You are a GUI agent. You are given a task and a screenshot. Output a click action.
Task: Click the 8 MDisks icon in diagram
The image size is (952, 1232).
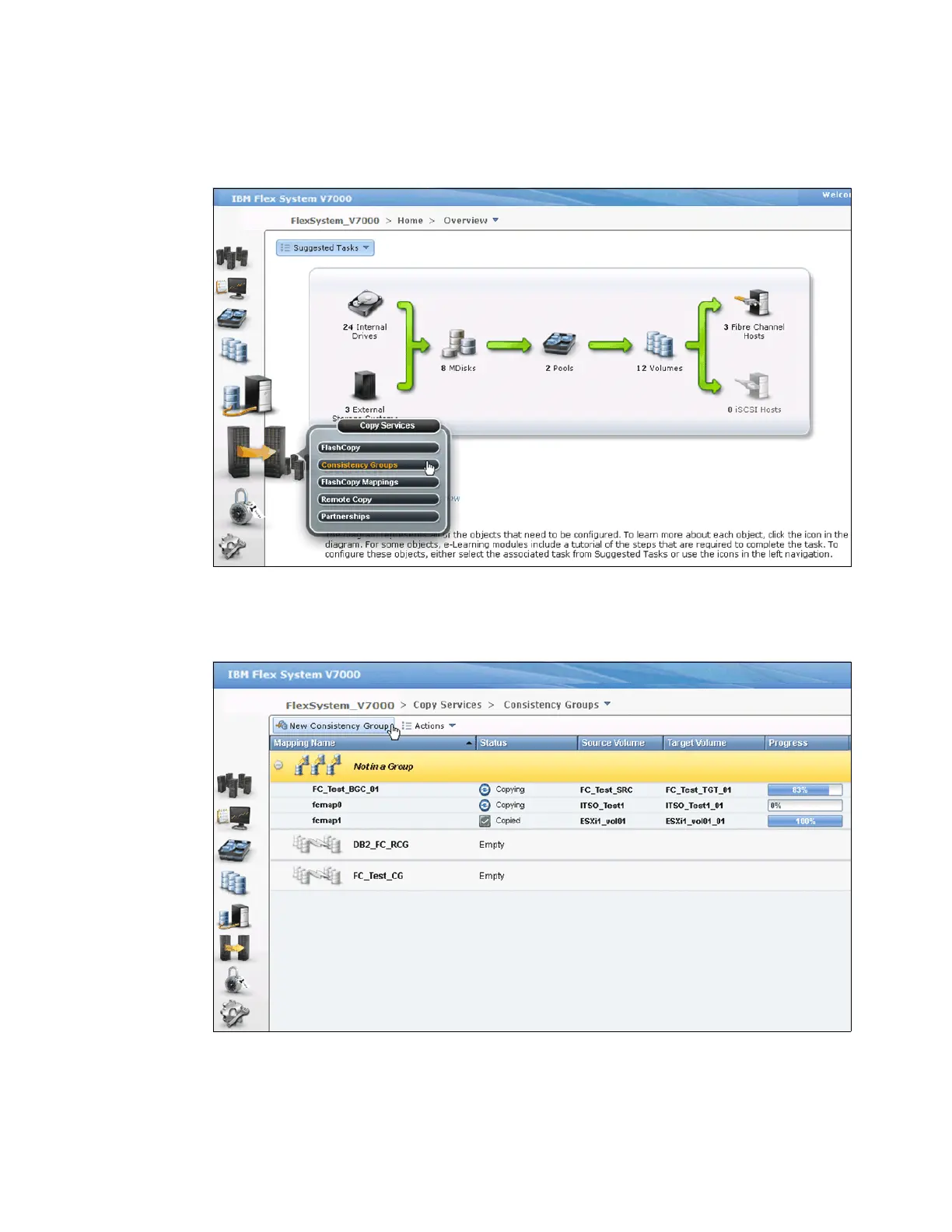pyautogui.click(x=459, y=345)
